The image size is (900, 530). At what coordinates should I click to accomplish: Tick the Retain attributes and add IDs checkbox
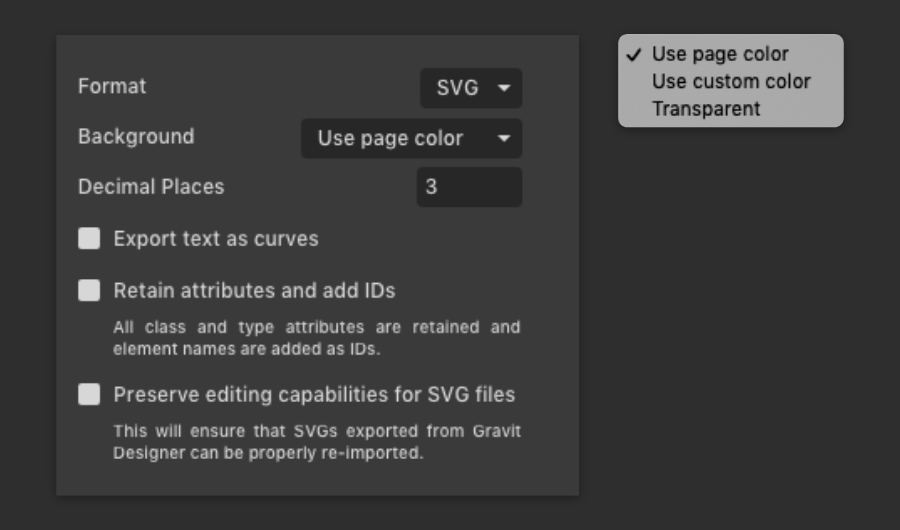[90, 291]
